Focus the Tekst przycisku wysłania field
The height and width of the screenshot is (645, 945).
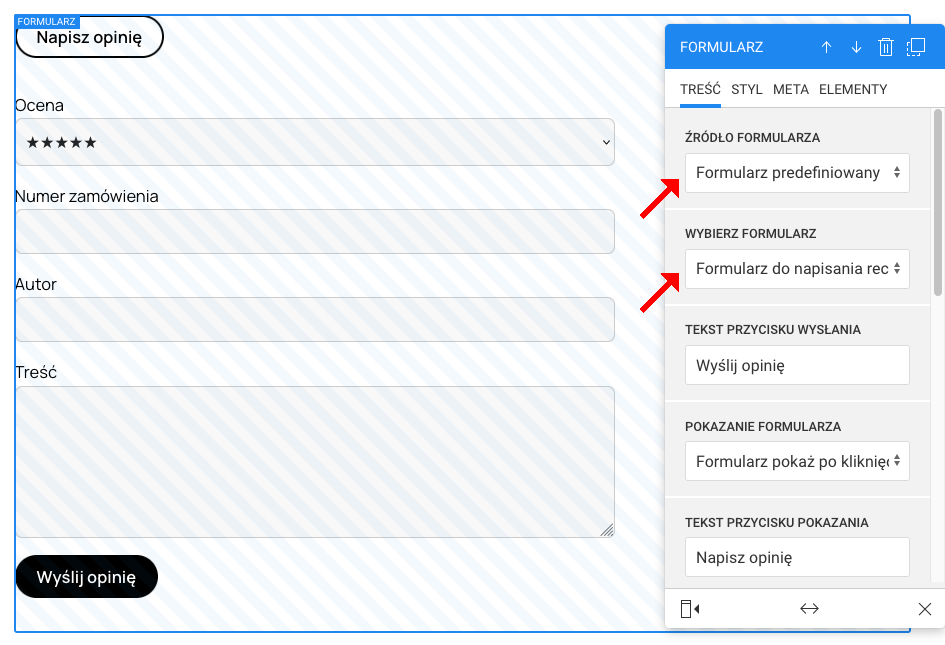797,365
